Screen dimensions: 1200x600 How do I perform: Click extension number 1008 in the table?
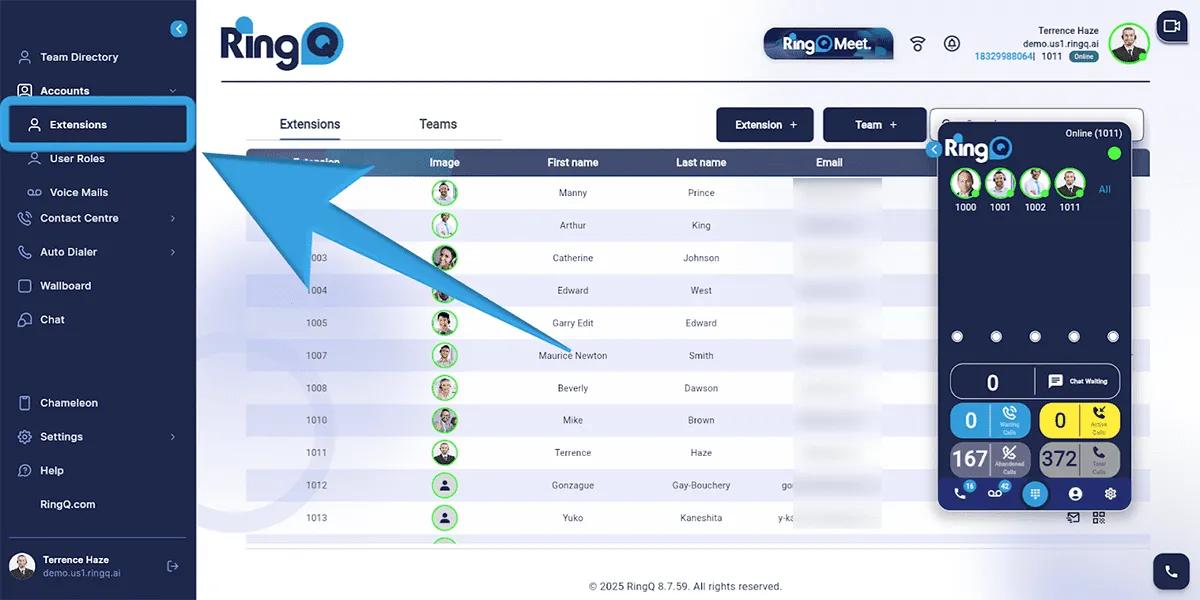click(x=317, y=388)
